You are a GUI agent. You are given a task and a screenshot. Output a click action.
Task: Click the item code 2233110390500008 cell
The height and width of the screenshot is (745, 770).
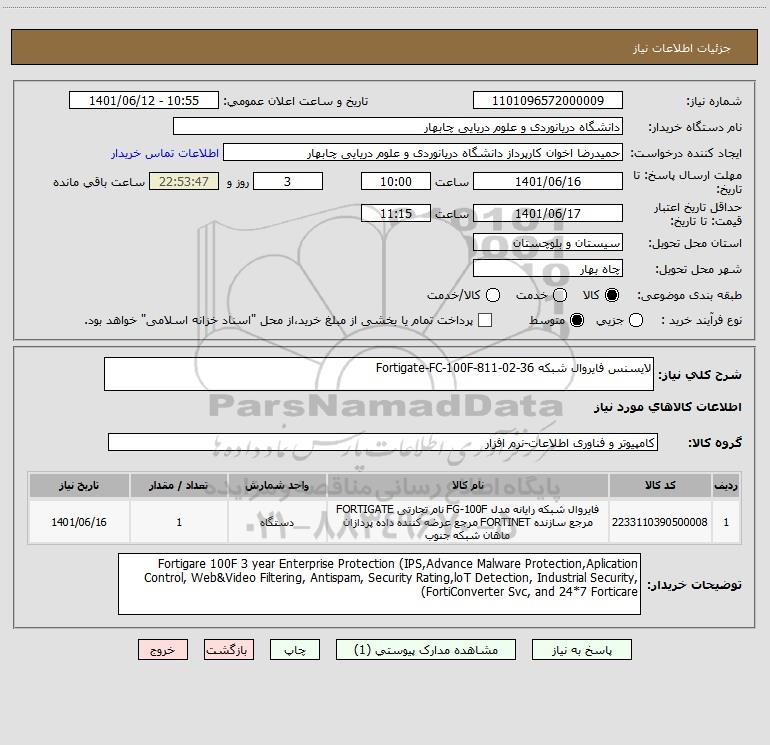pos(660,522)
